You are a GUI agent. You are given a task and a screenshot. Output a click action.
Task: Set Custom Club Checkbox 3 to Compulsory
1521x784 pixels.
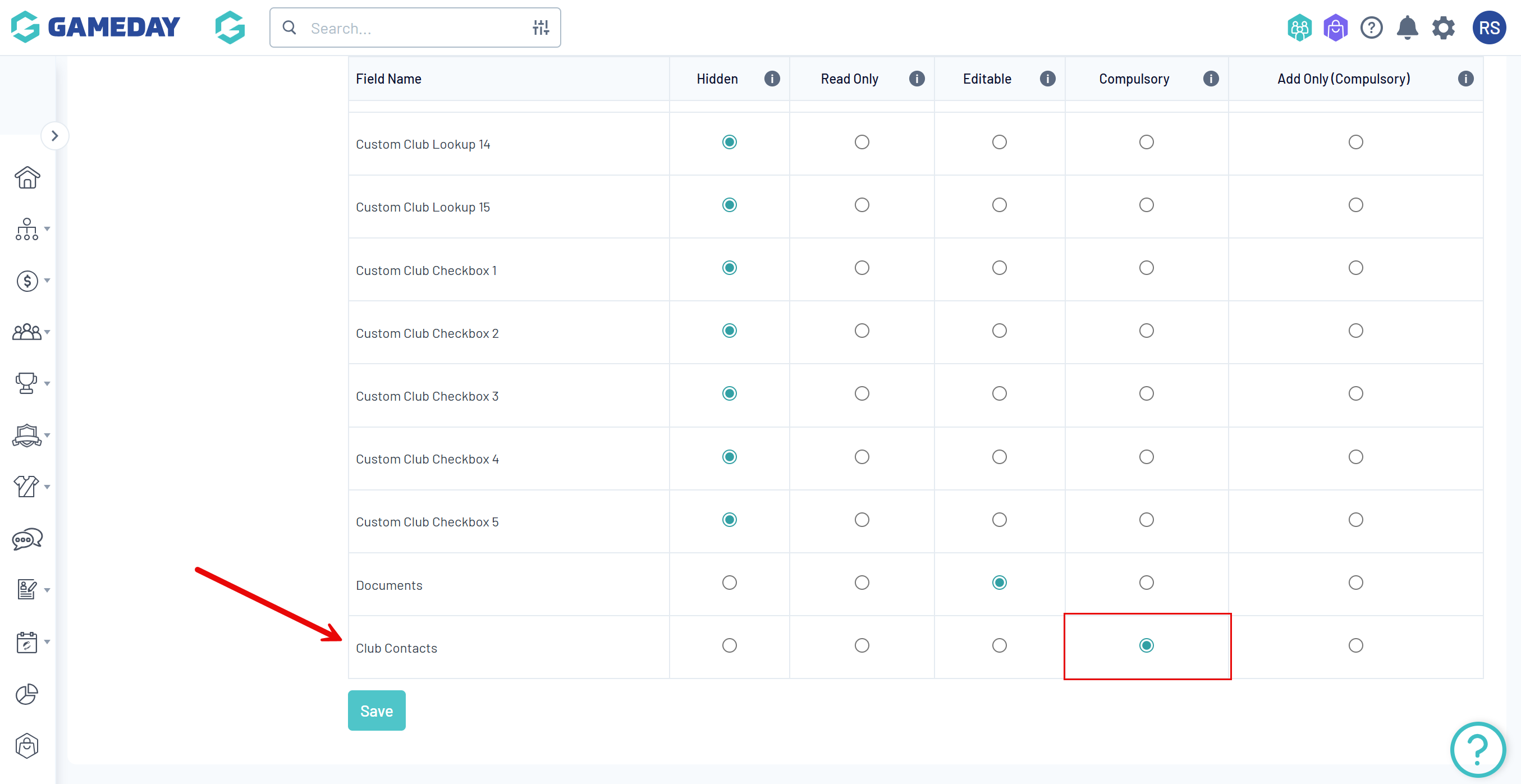tap(1146, 394)
